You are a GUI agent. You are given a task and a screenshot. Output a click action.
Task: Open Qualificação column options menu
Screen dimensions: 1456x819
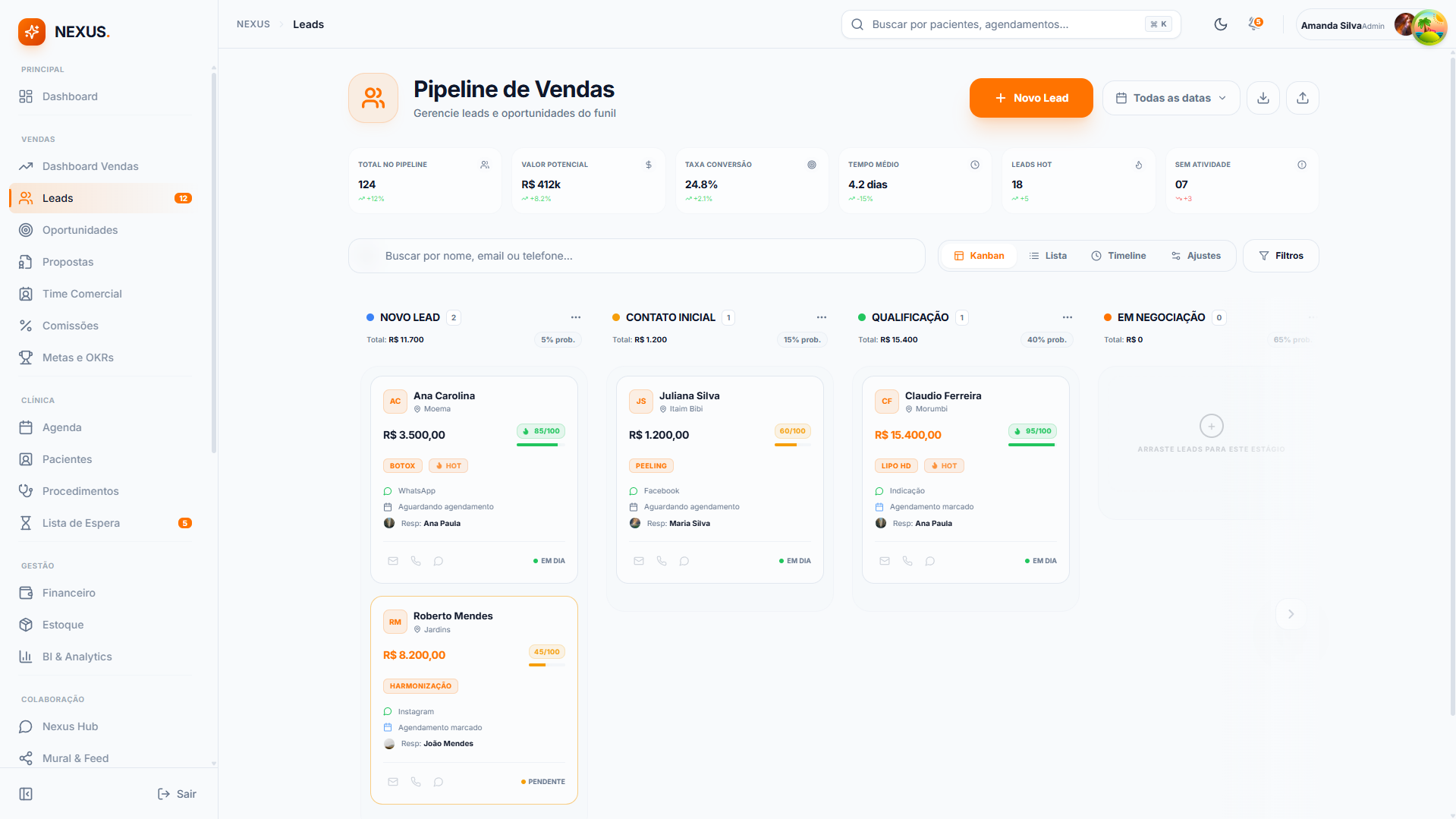[1068, 317]
